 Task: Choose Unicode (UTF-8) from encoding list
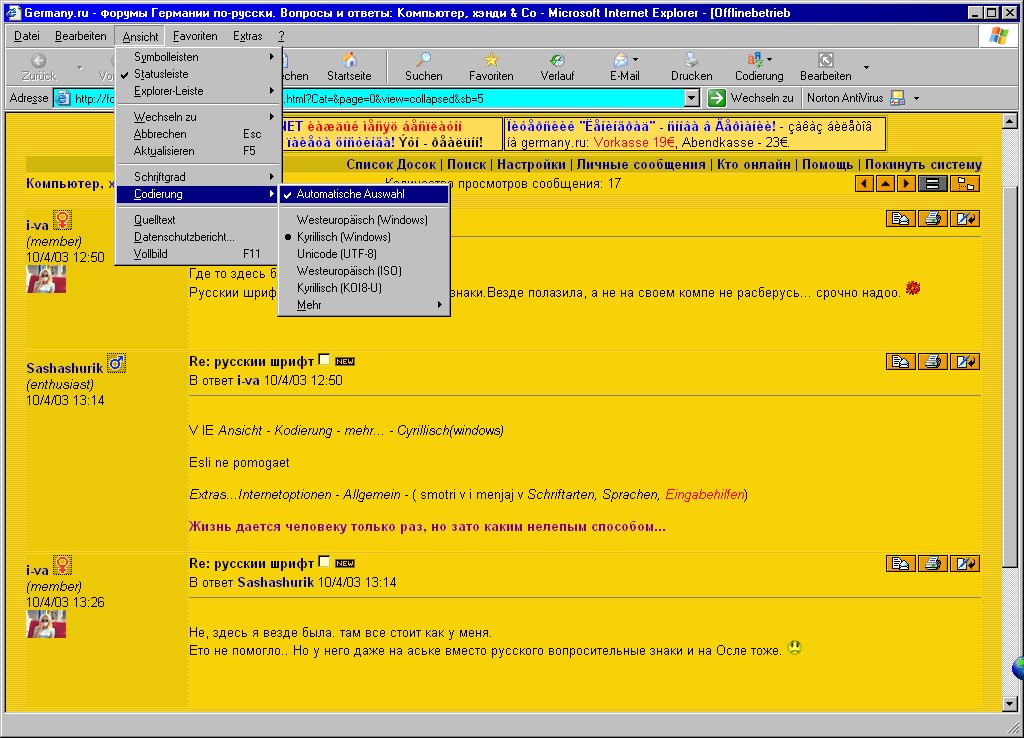pyautogui.click(x=336, y=254)
